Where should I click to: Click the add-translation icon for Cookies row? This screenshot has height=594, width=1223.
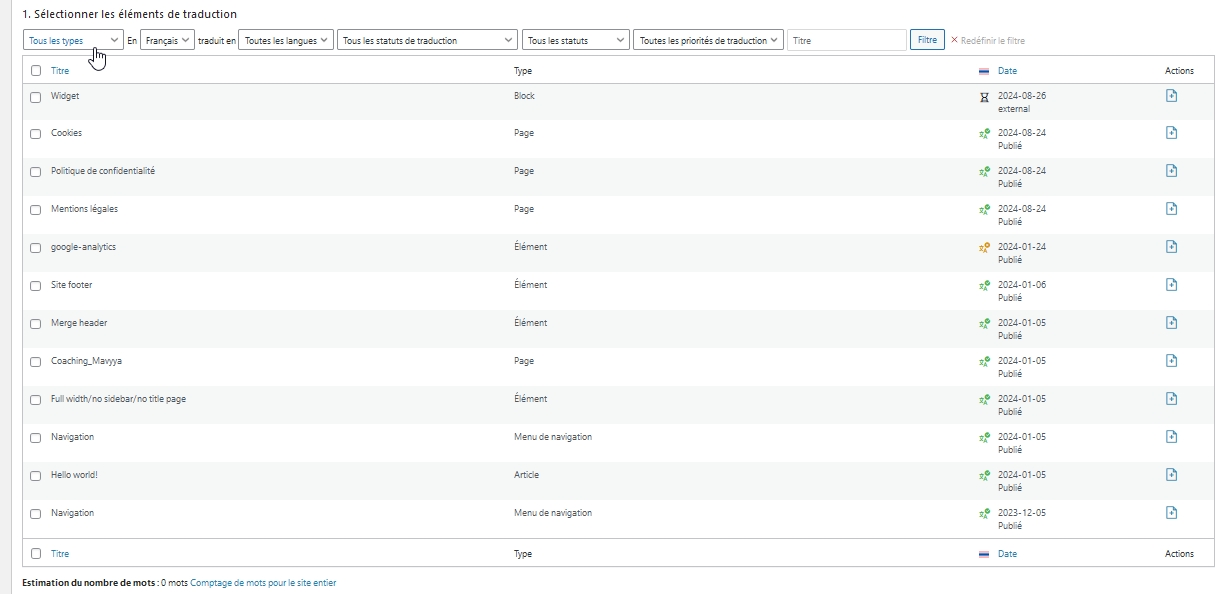[x=1171, y=133]
